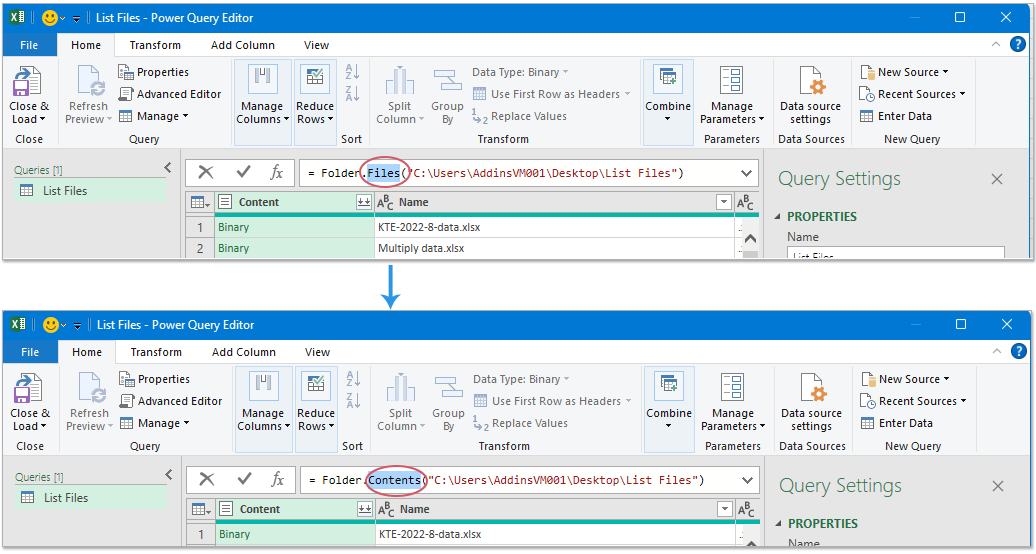Open Data Type: Binary dropdown, top window
The image size is (1036, 554).
tap(520, 72)
